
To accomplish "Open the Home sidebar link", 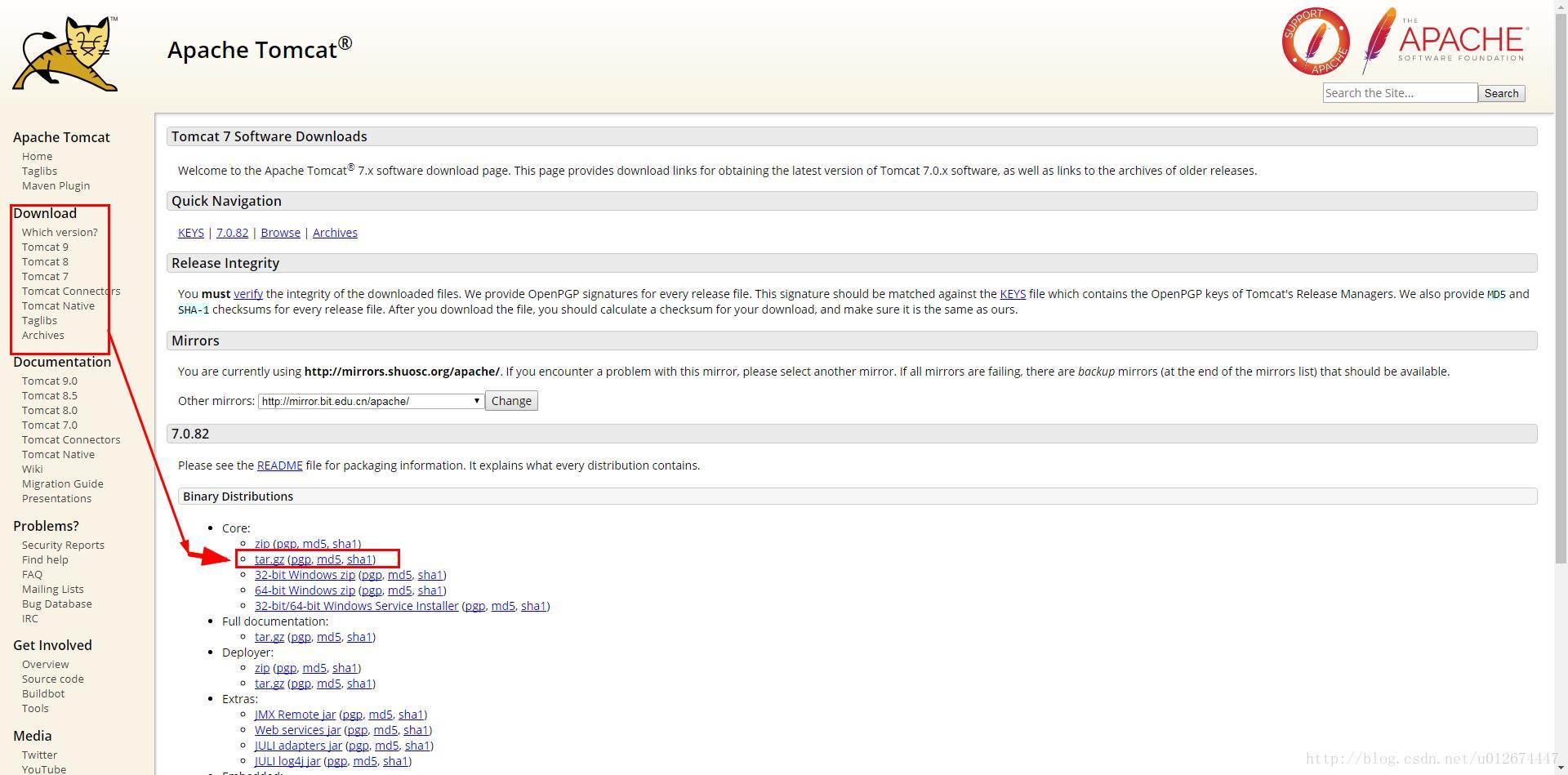I will [37, 156].
